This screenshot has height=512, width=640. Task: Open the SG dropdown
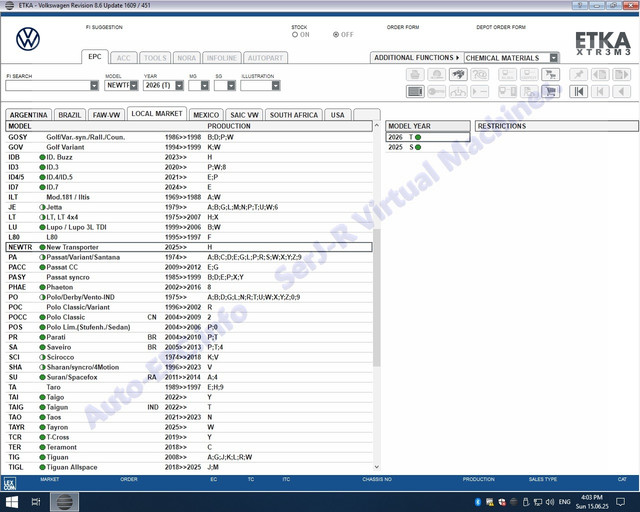click(231, 85)
